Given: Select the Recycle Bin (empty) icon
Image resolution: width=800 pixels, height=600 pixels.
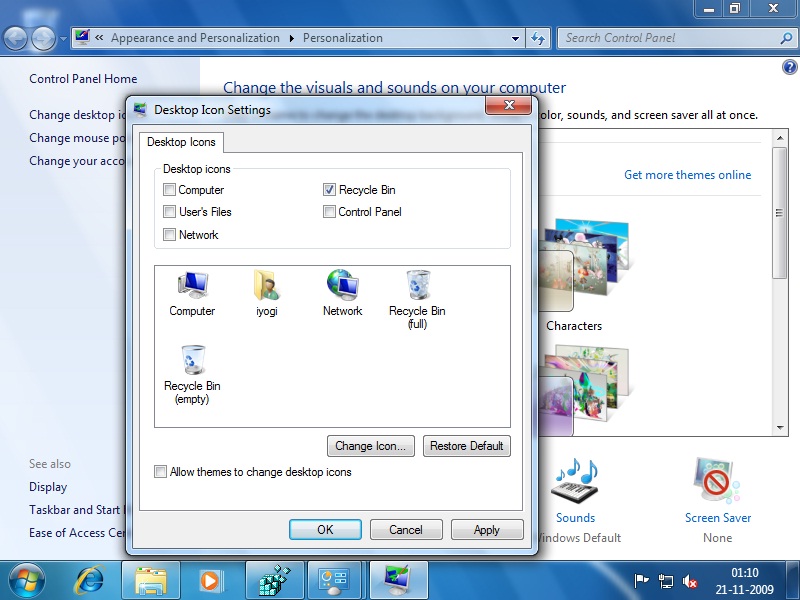Looking at the screenshot, I should tap(192, 360).
